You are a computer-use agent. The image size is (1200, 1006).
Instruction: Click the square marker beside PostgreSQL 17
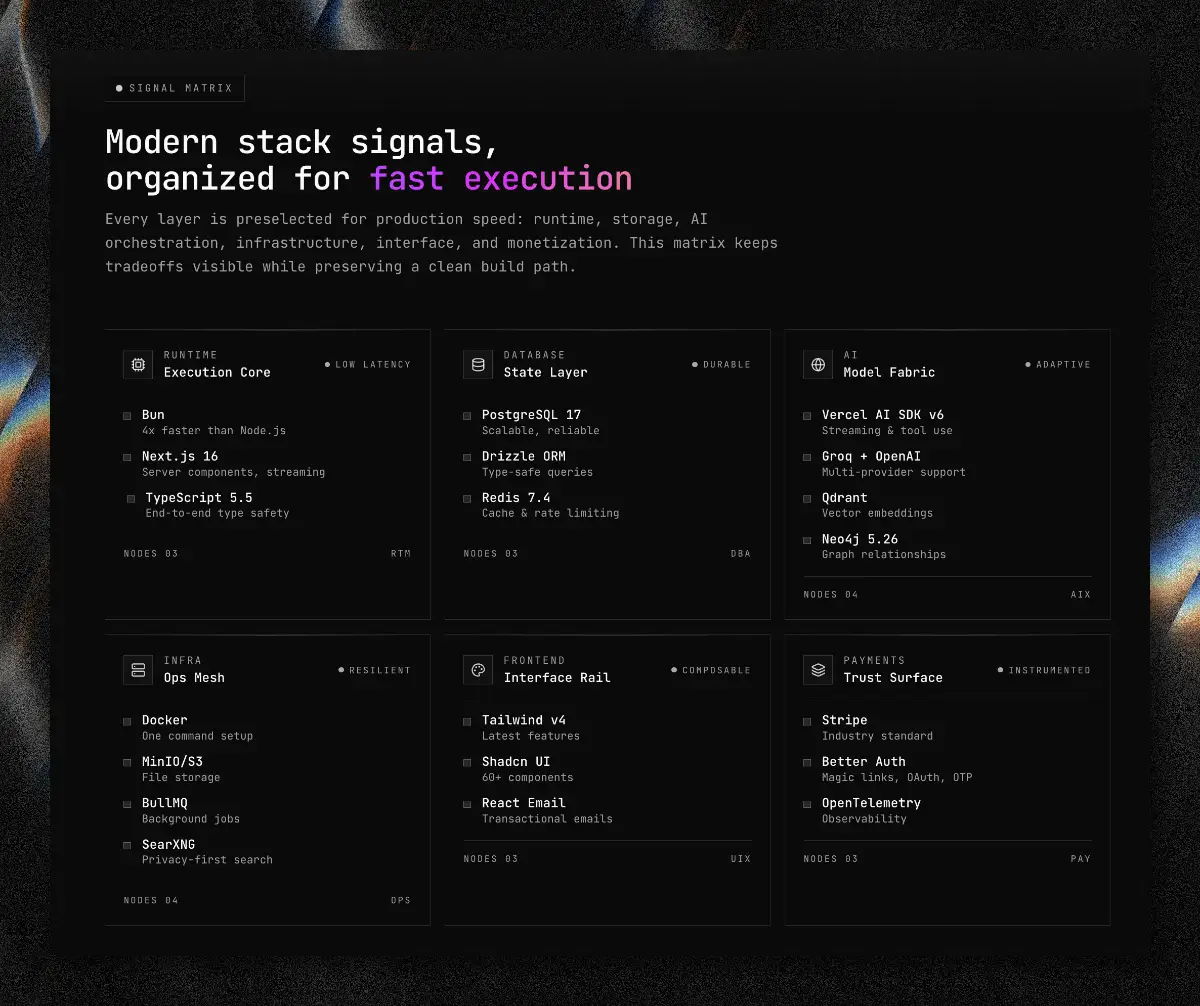(467, 416)
